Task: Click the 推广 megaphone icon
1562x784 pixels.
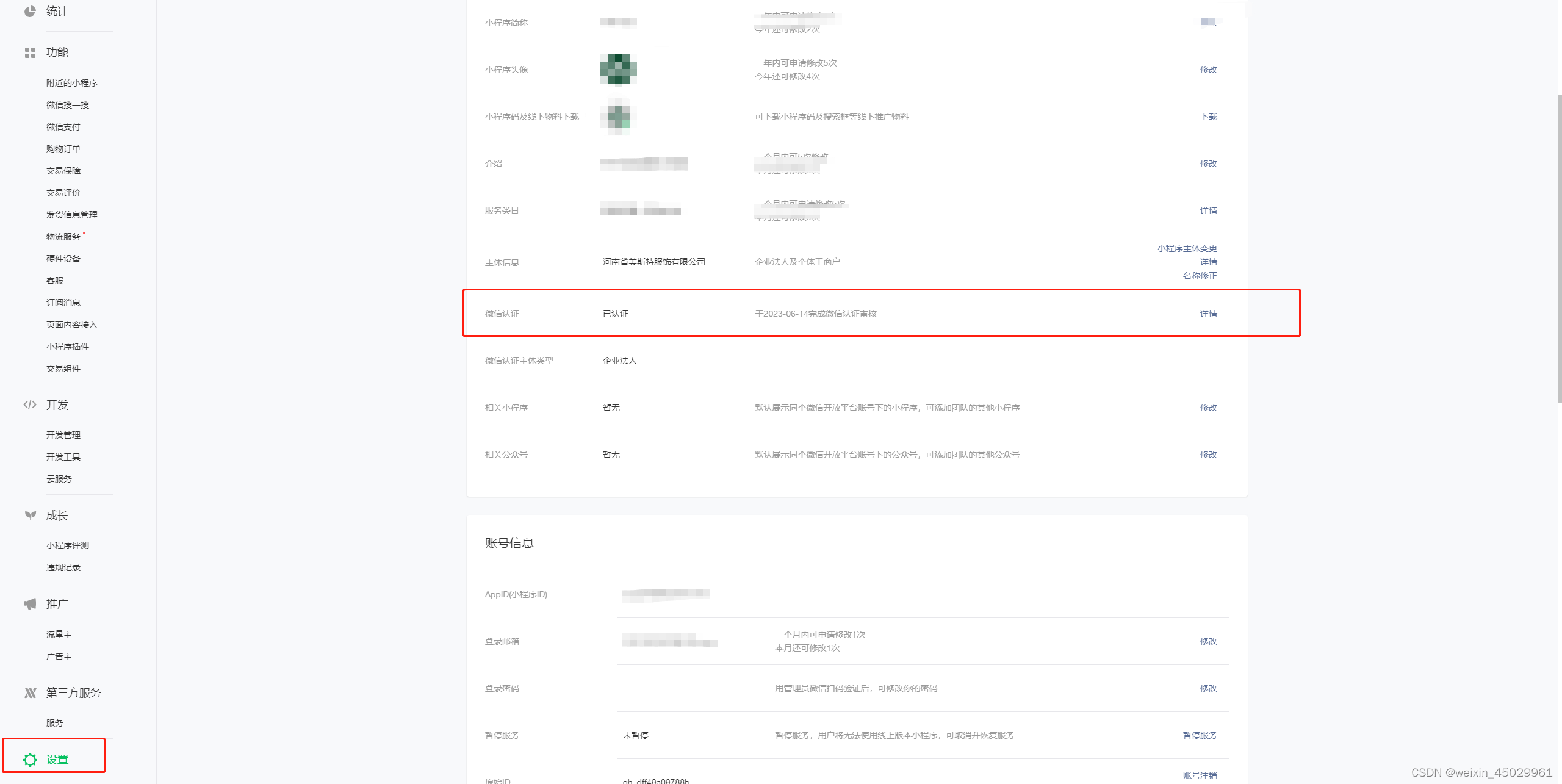Action: pos(30,604)
